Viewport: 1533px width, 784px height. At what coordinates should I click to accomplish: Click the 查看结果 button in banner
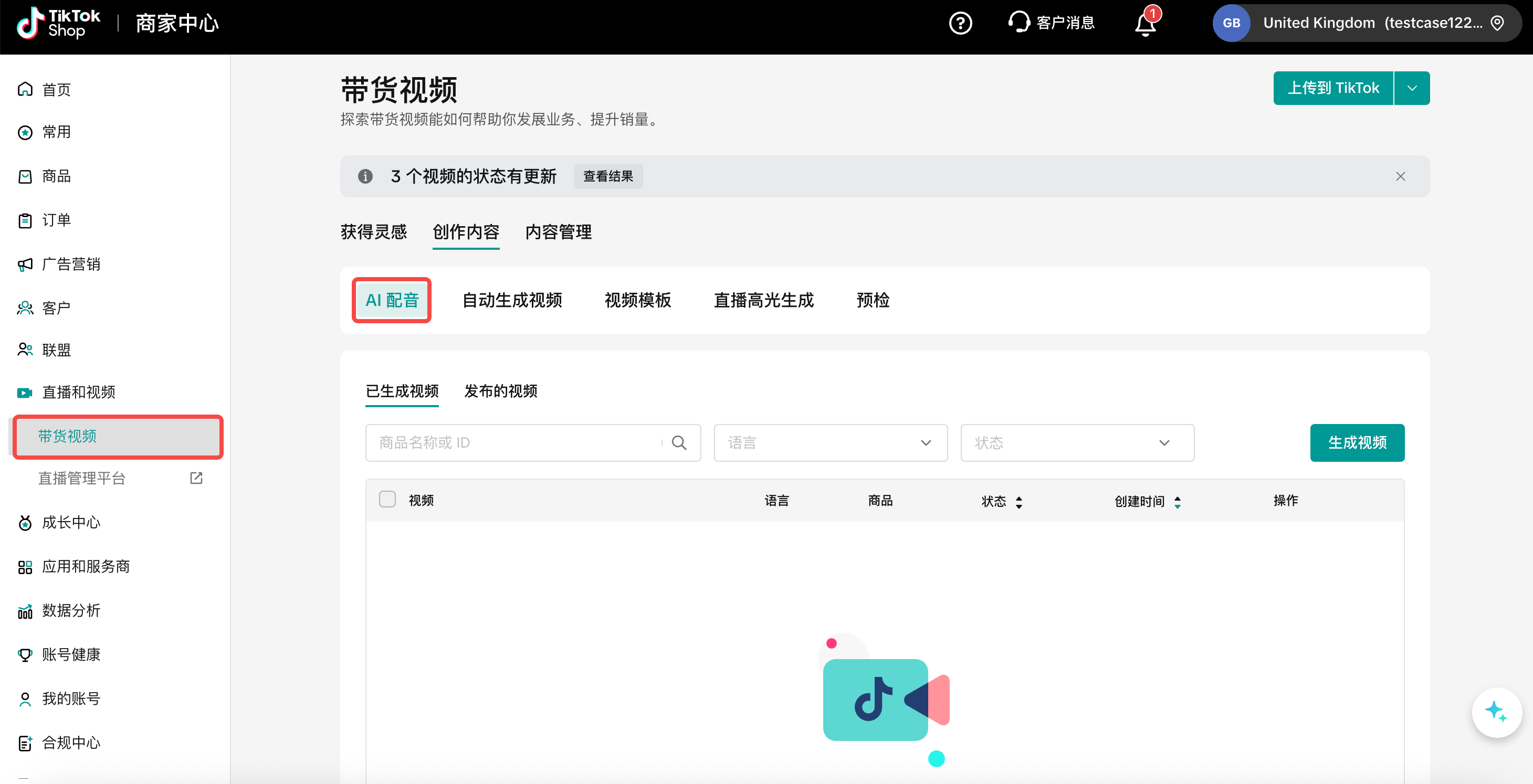click(607, 176)
